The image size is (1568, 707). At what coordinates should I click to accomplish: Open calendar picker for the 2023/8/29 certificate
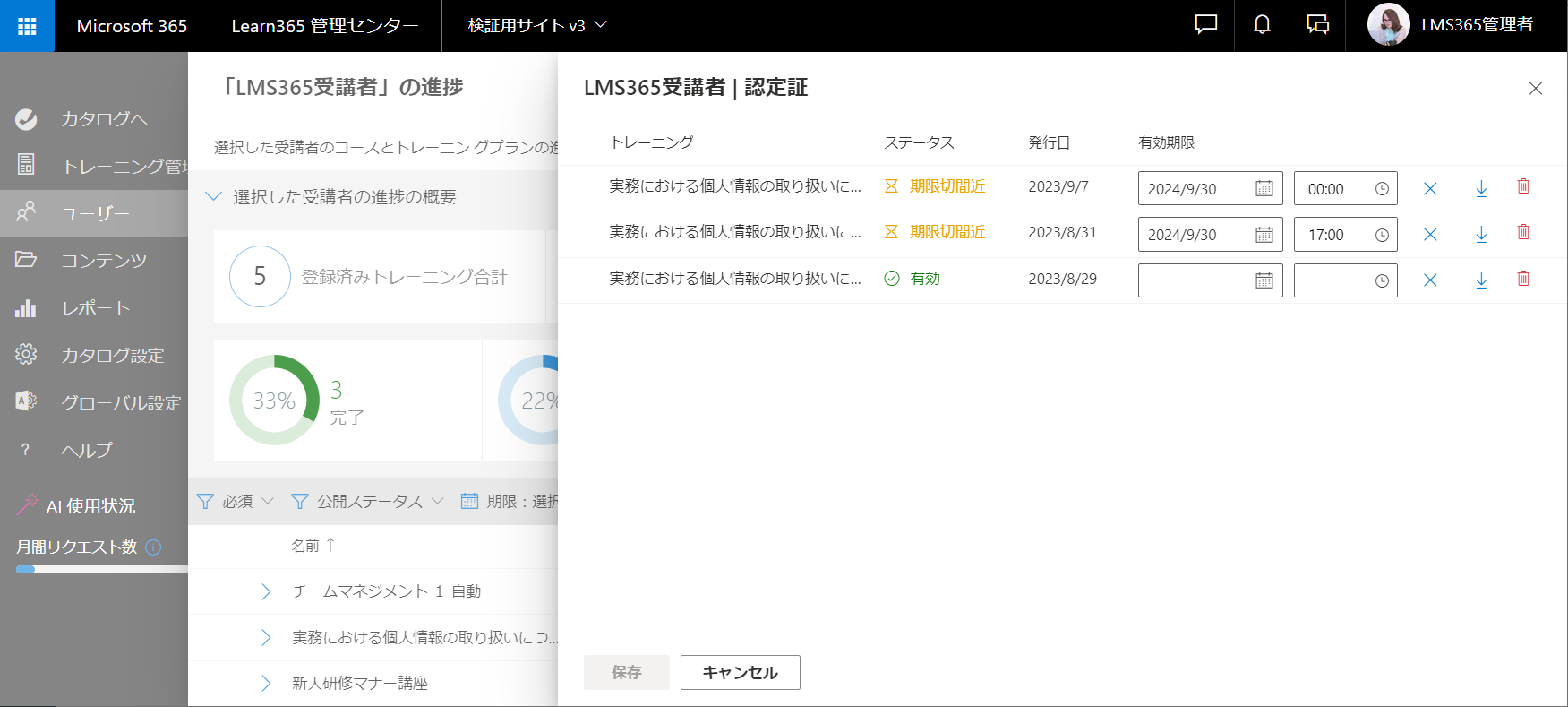[1264, 280]
